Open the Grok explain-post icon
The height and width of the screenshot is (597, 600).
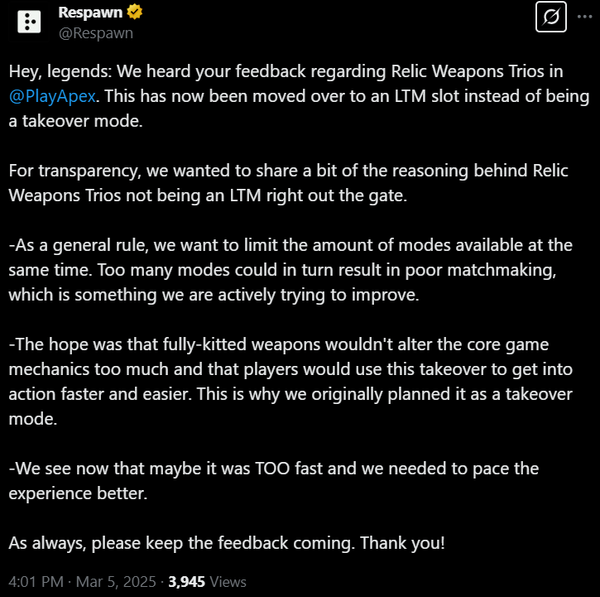[551, 17]
